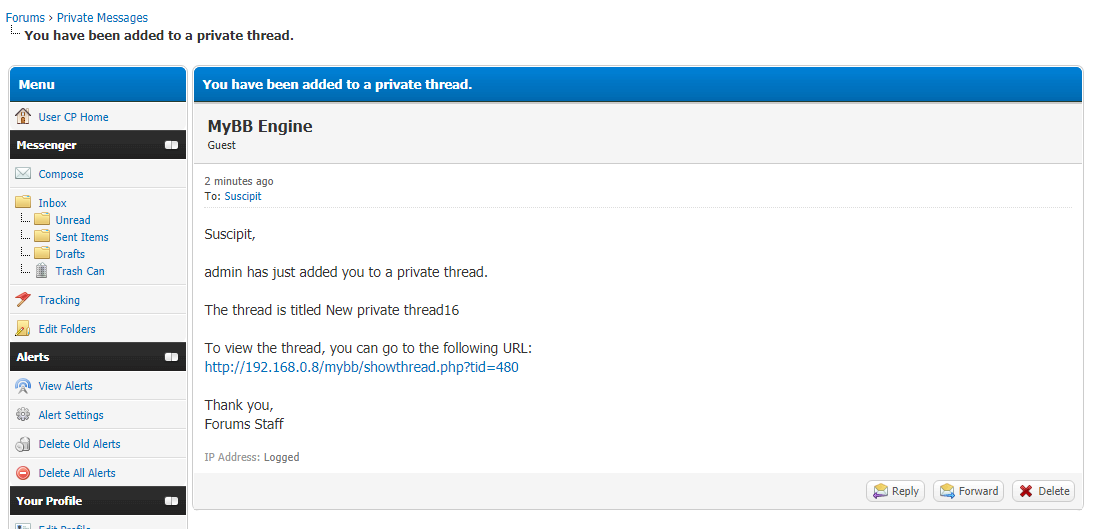Forward this private message
1094x529 pixels.
(968, 491)
